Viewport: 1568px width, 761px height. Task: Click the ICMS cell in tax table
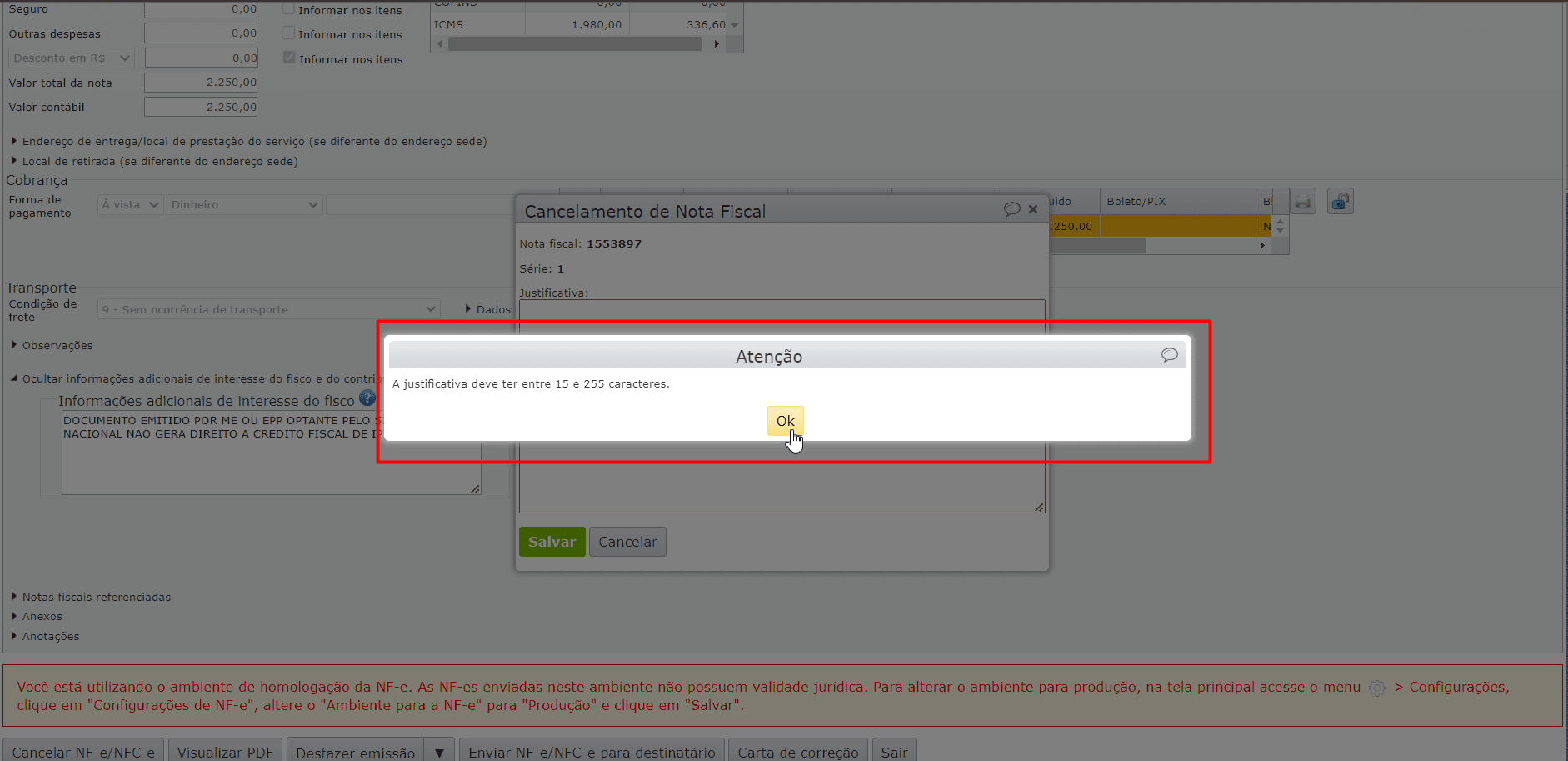click(x=477, y=25)
